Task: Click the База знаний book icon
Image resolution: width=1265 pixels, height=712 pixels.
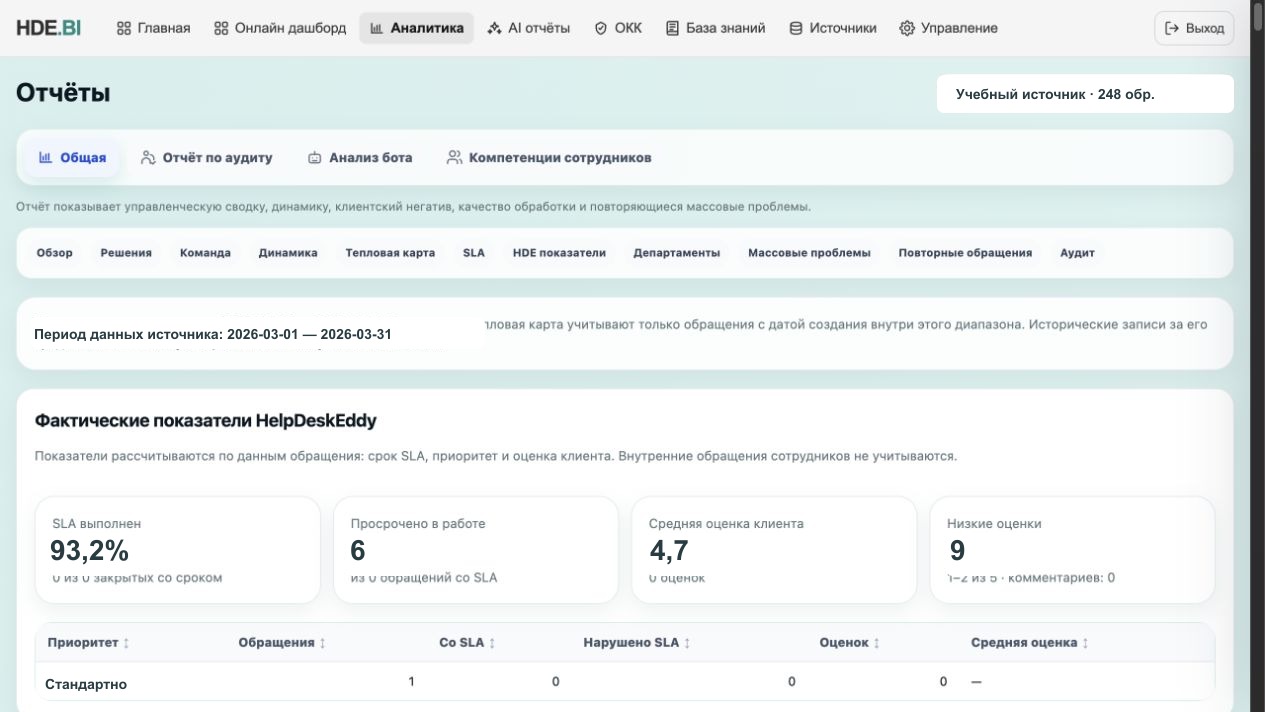Action: [672, 28]
